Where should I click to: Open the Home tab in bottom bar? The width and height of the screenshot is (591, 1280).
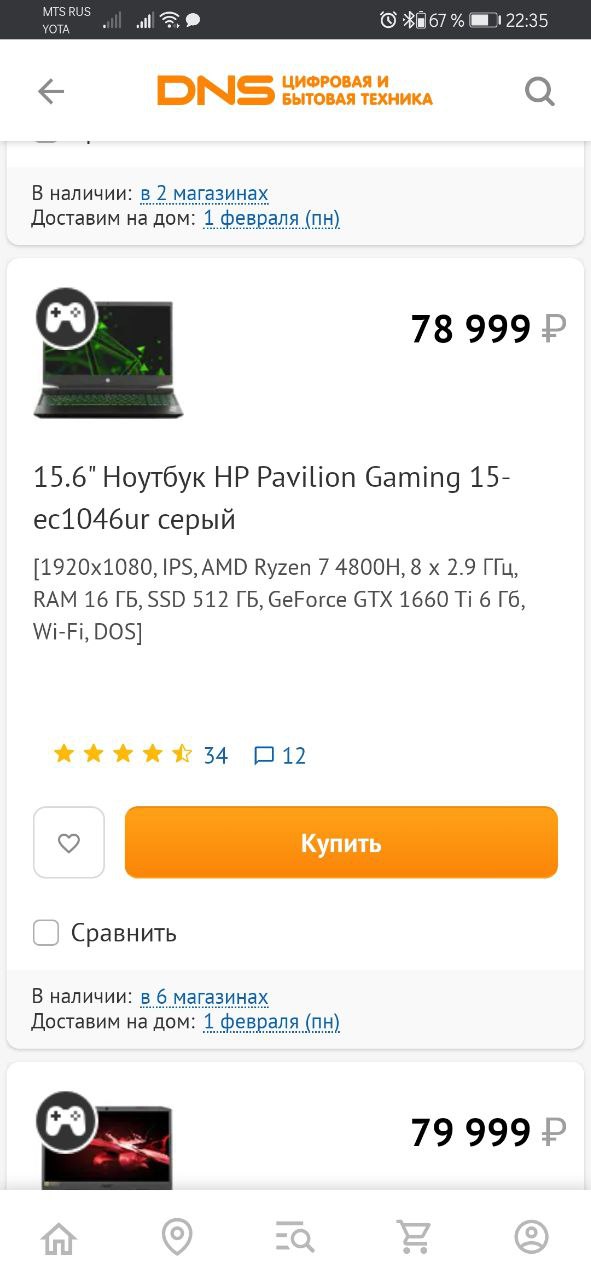point(58,1237)
